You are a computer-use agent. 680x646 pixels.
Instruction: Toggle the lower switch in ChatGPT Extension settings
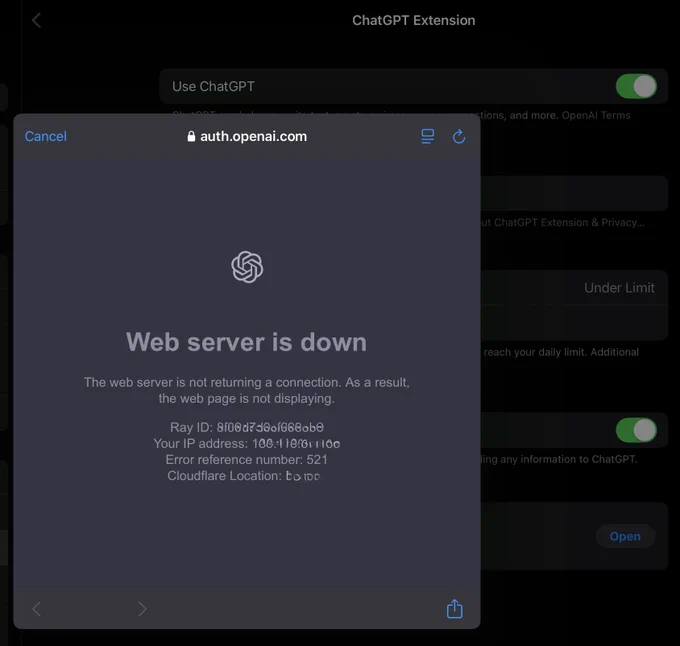pyautogui.click(x=636, y=430)
